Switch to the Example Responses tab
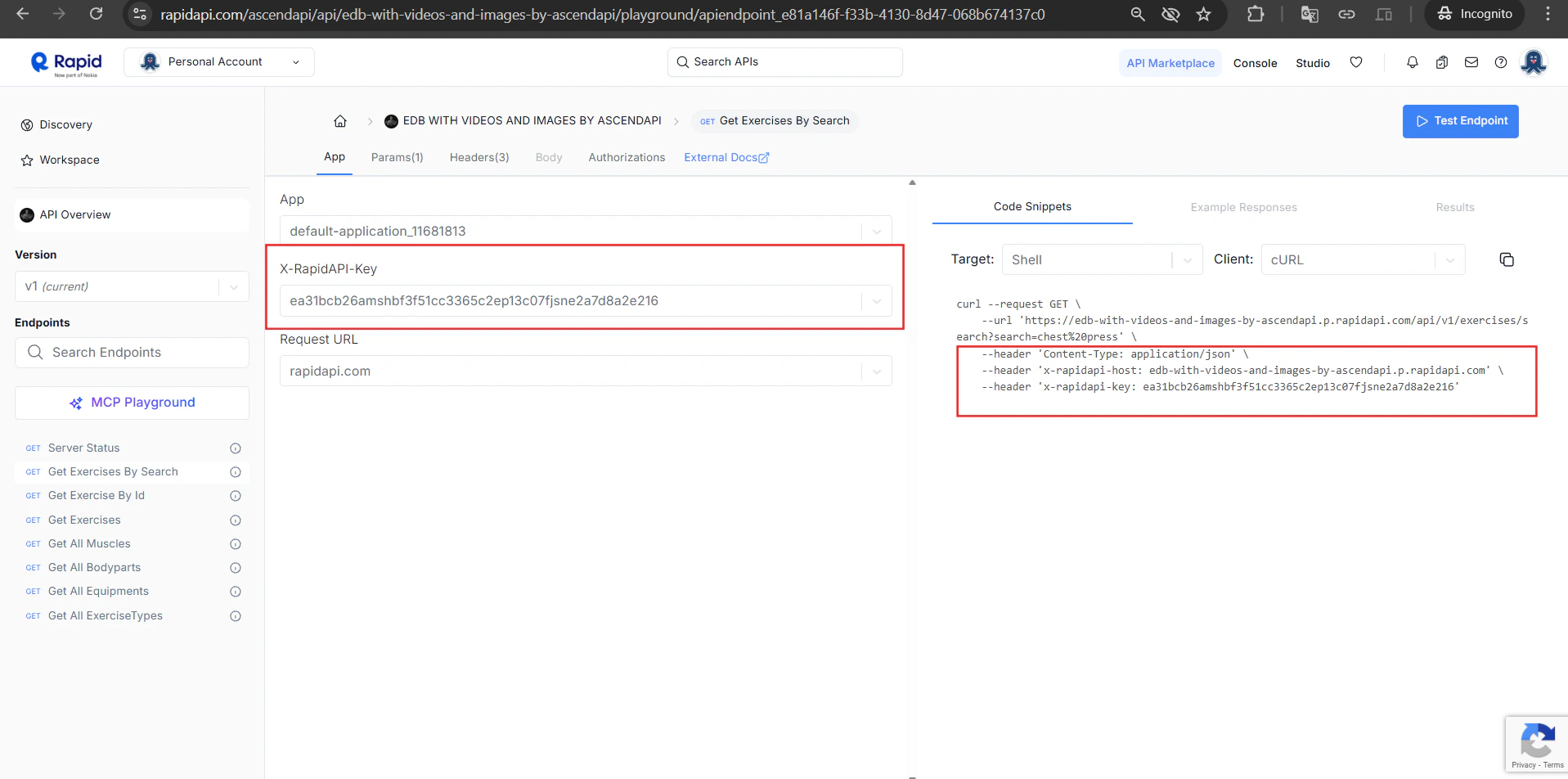 point(1243,207)
